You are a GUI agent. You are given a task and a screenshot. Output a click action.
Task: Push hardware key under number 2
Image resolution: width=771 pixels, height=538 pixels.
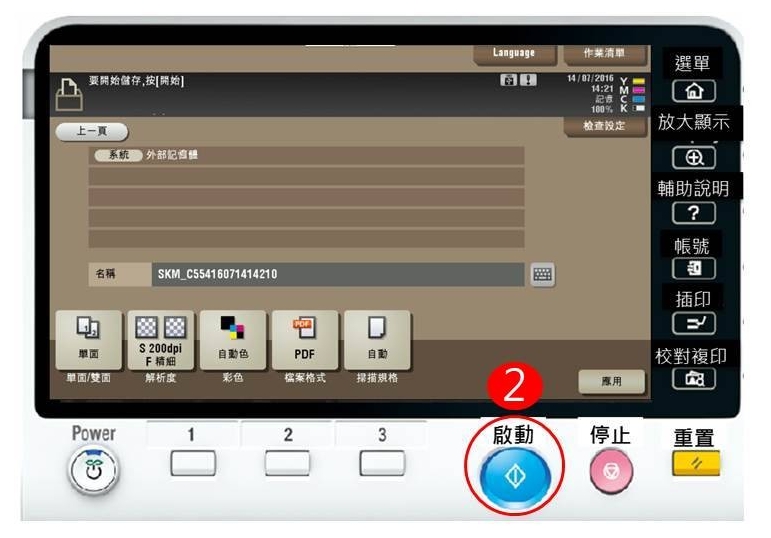coord(288,463)
